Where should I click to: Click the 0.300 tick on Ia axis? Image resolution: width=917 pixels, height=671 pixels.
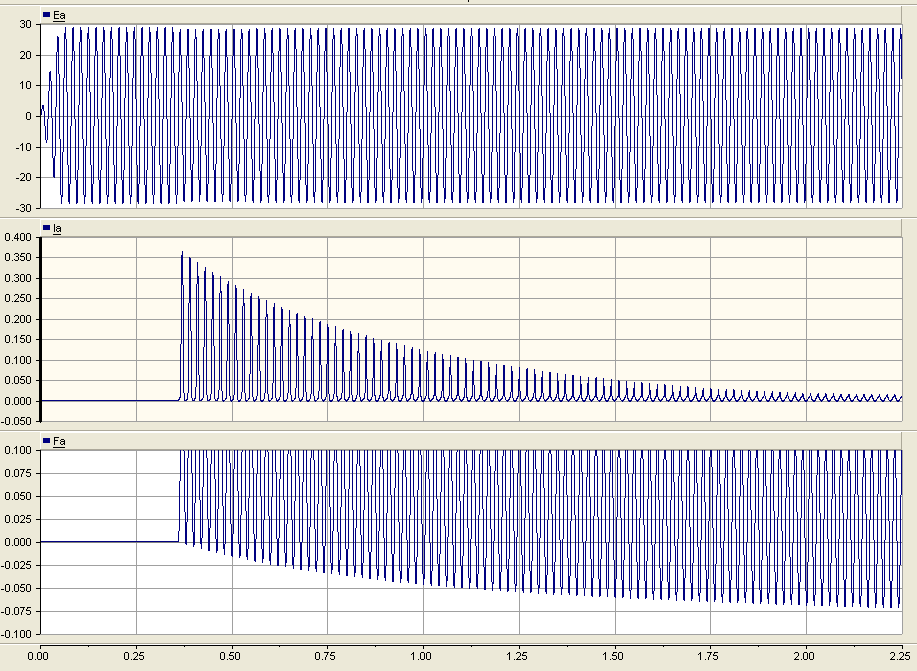pos(18,278)
